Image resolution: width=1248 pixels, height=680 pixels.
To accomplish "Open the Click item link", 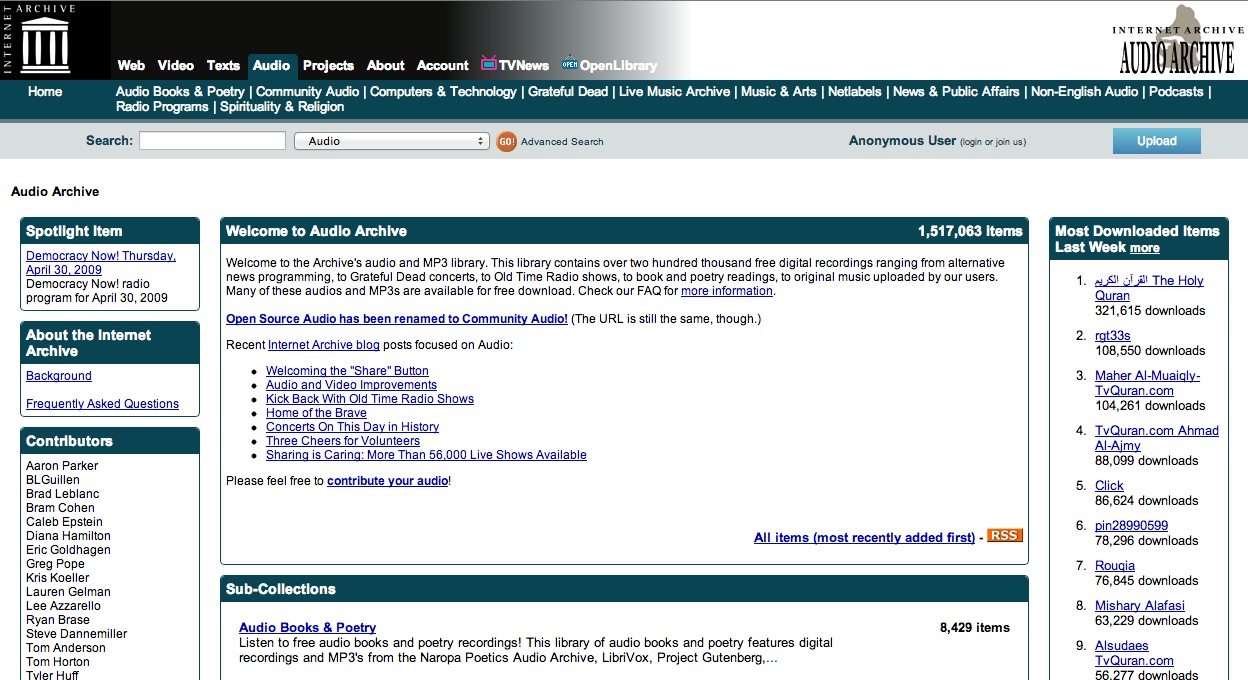I will point(1109,486).
